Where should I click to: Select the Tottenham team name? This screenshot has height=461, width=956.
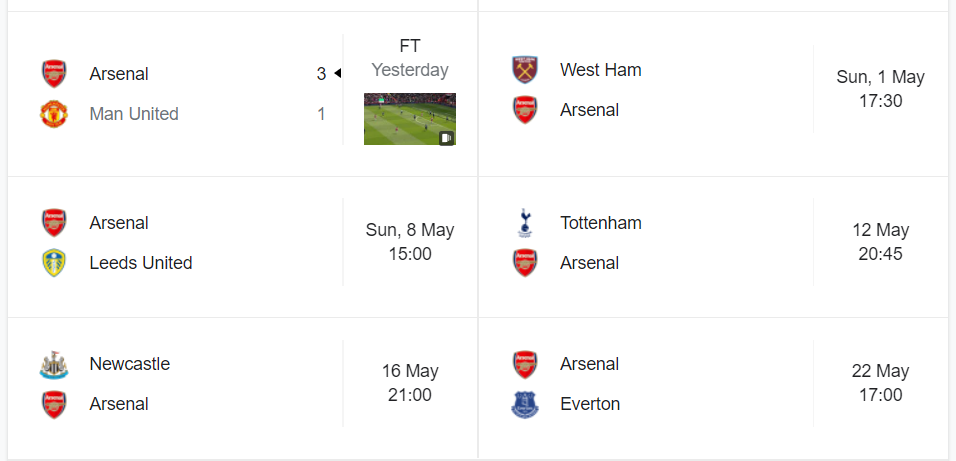(600, 223)
